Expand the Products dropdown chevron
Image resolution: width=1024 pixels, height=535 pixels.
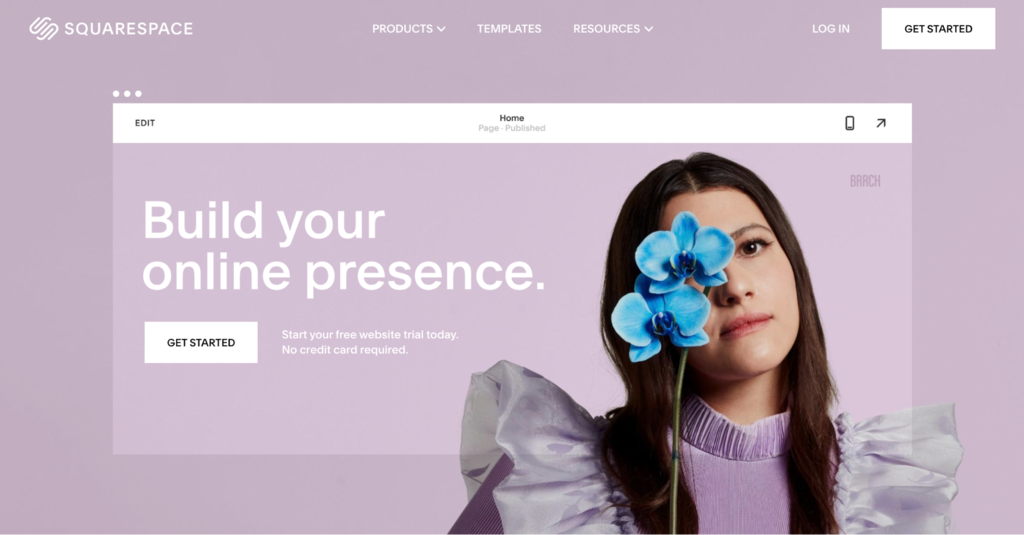coord(441,29)
